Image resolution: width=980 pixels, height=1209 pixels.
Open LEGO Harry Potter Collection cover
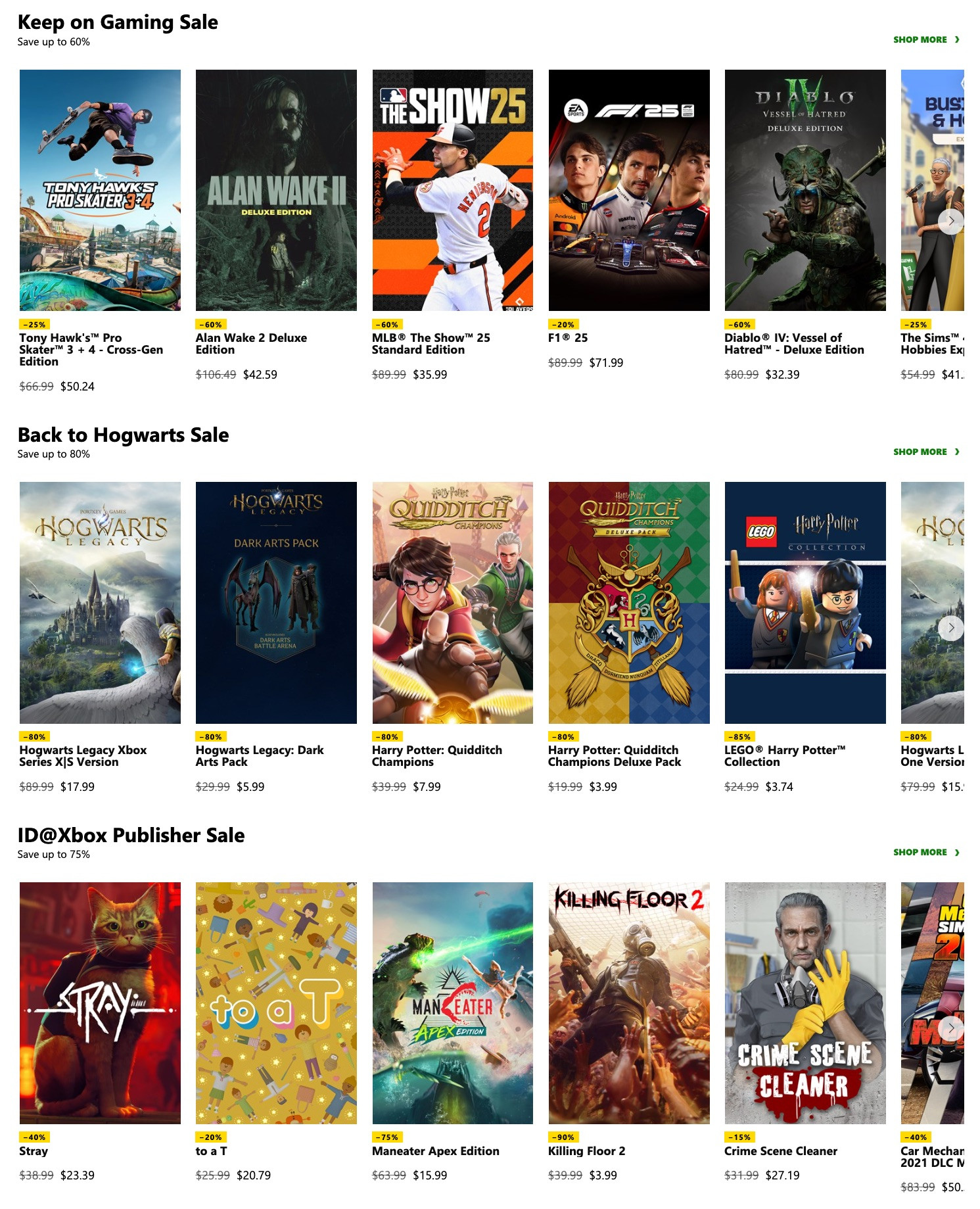[x=805, y=603]
